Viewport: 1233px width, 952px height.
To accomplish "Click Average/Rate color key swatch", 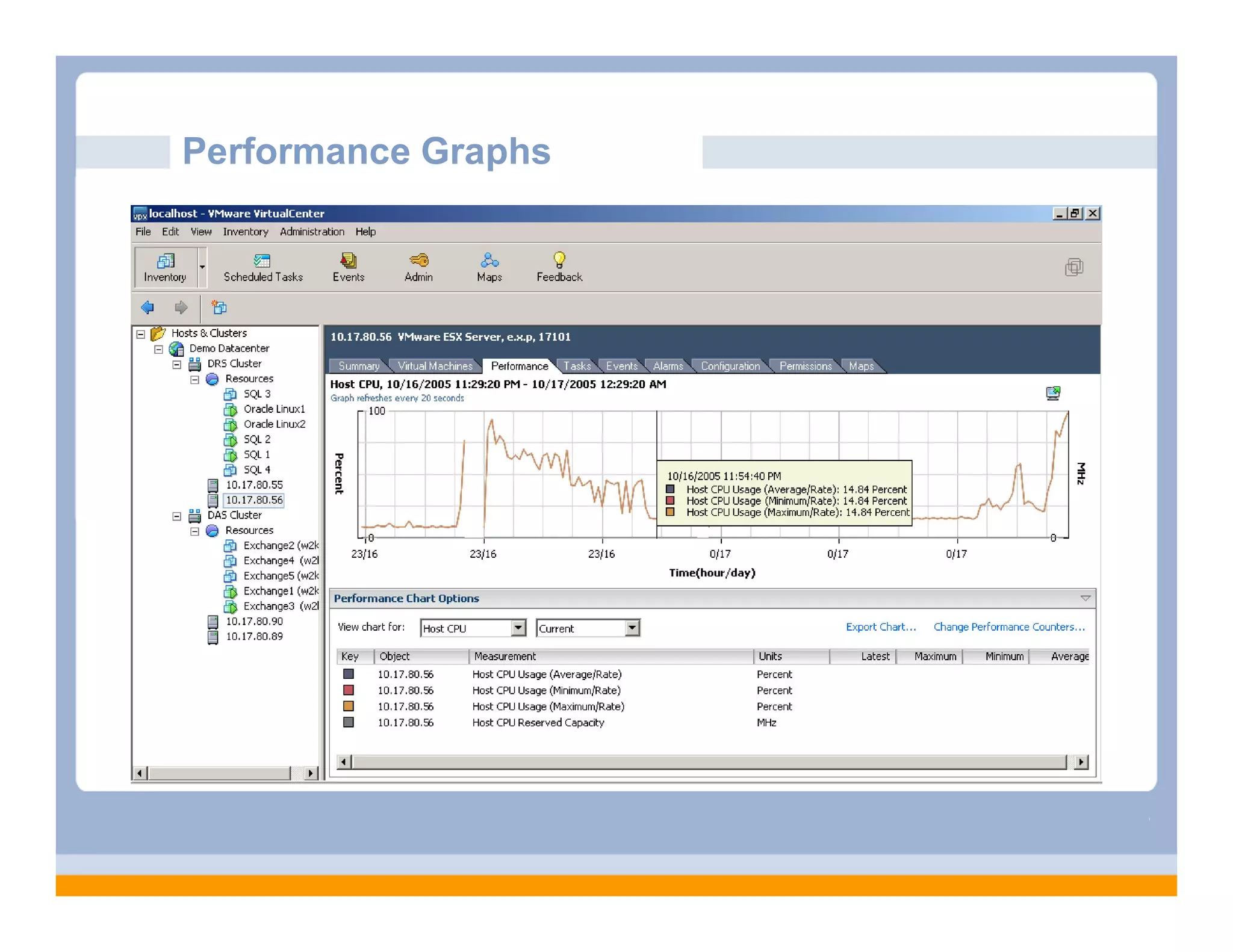I will pyautogui.click(x=349, y=675).
